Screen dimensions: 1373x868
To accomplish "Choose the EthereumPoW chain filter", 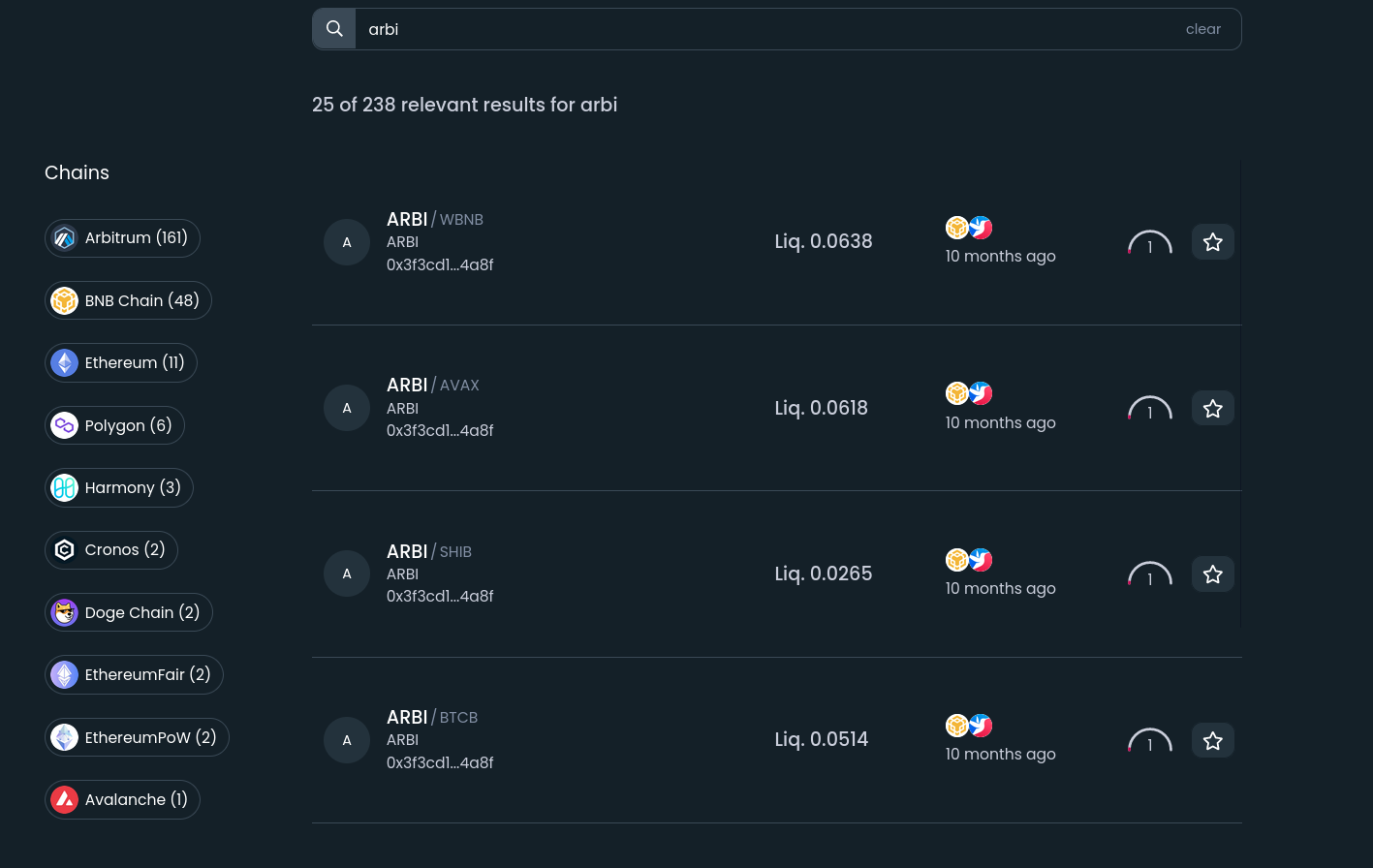I will [x=137, y=738].
